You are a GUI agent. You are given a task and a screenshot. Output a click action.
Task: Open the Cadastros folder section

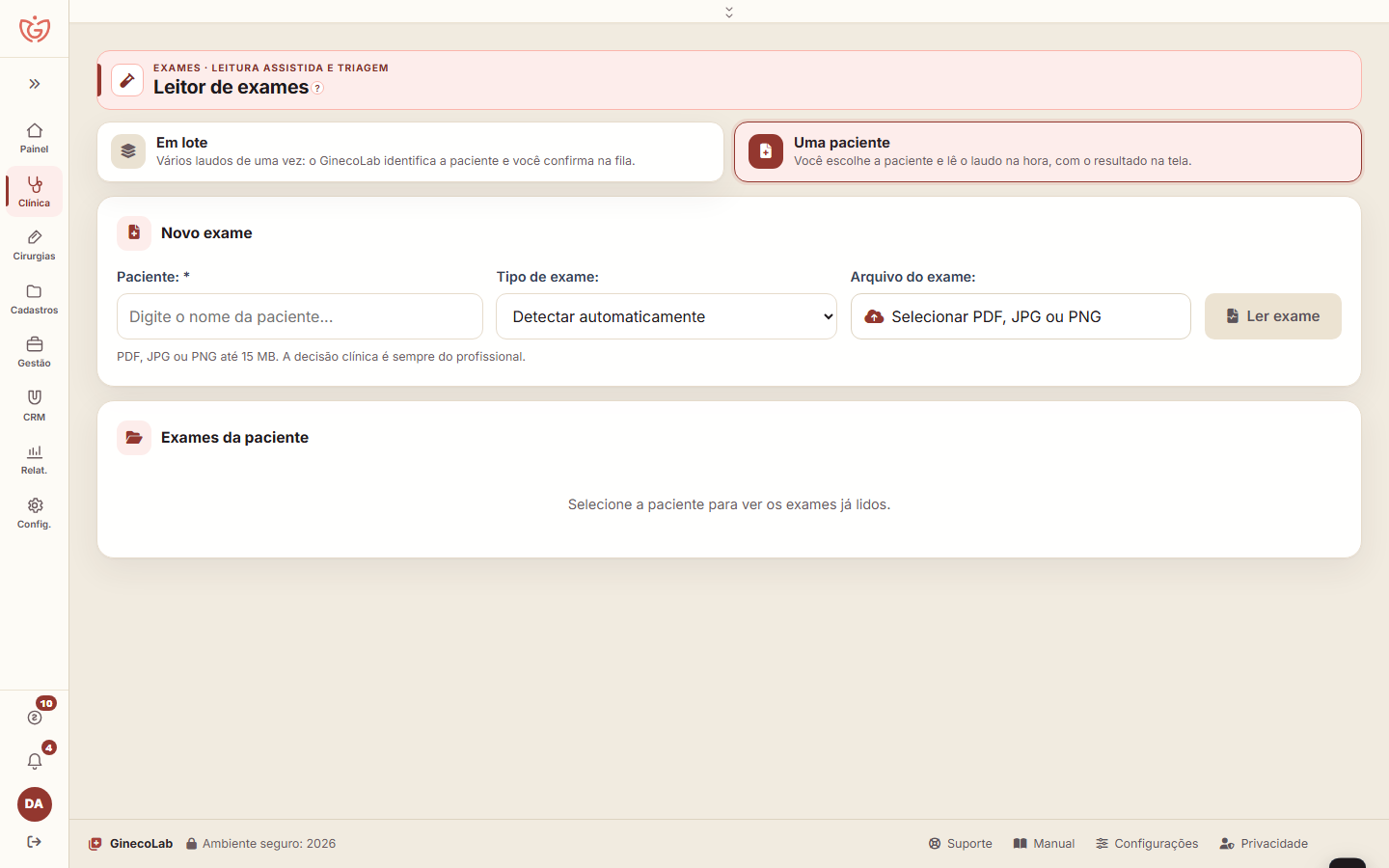click(x=35, y=299)
